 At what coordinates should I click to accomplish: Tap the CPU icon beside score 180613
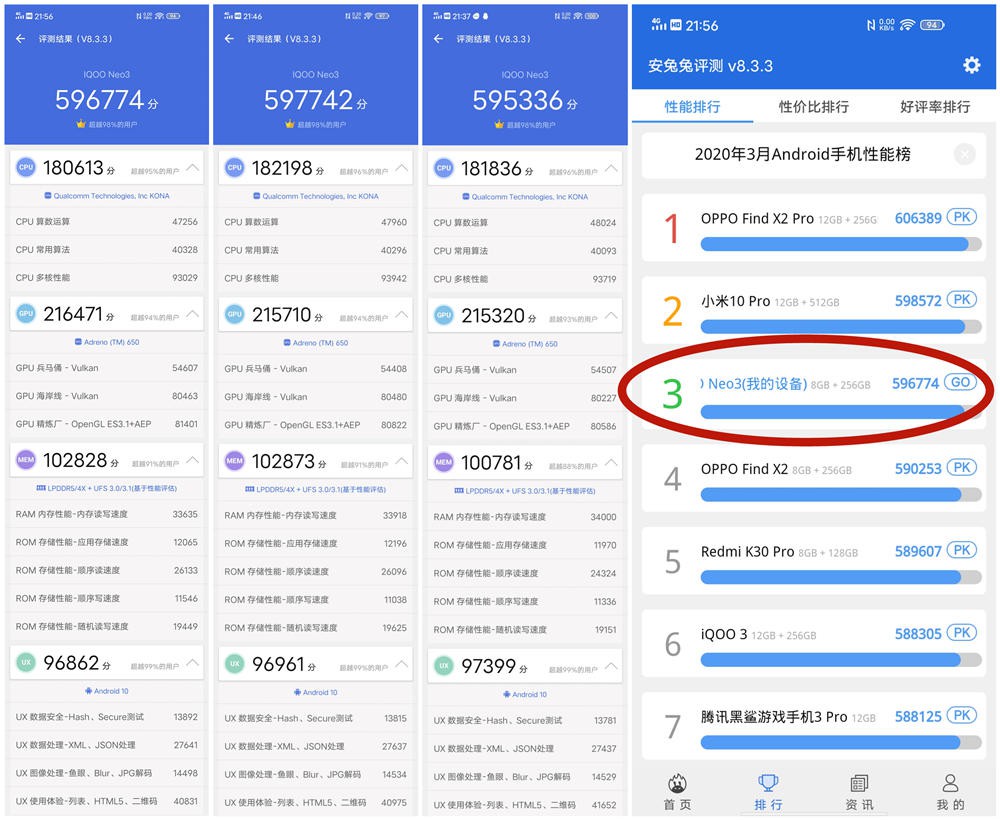[26, 168]
